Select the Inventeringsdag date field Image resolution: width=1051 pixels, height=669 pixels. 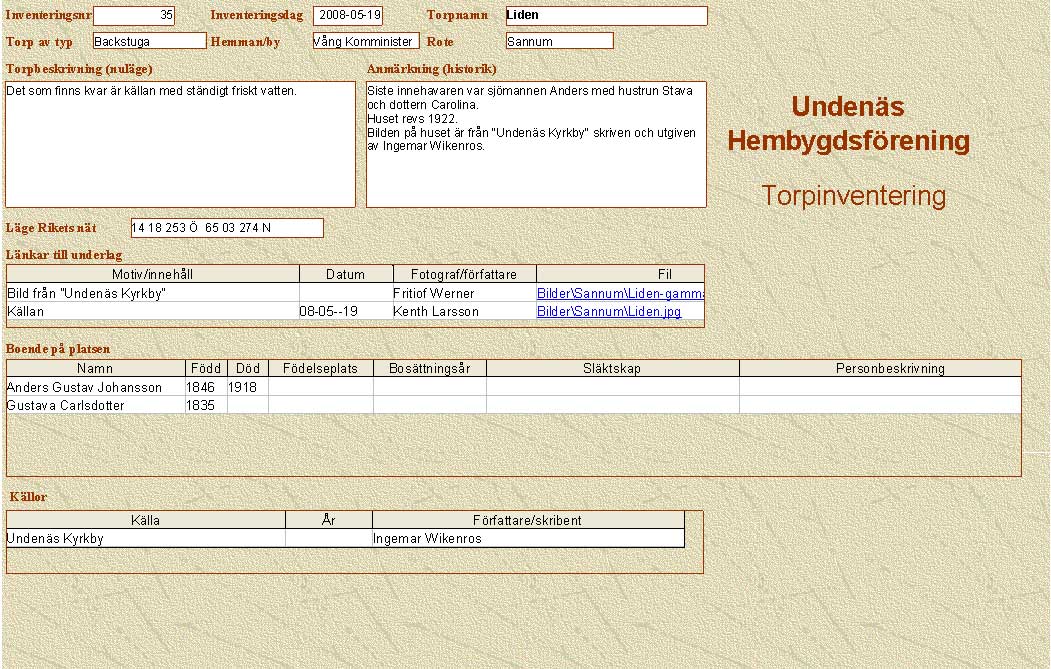pos(348,16)
